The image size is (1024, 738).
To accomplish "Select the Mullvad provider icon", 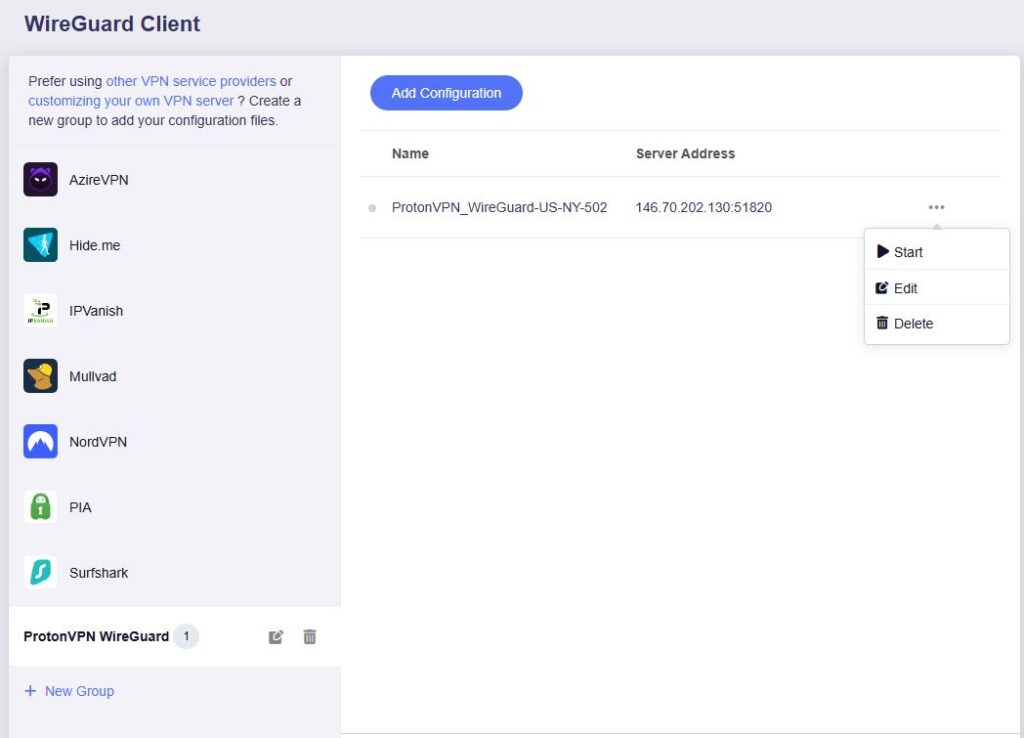I will (40, 376).
